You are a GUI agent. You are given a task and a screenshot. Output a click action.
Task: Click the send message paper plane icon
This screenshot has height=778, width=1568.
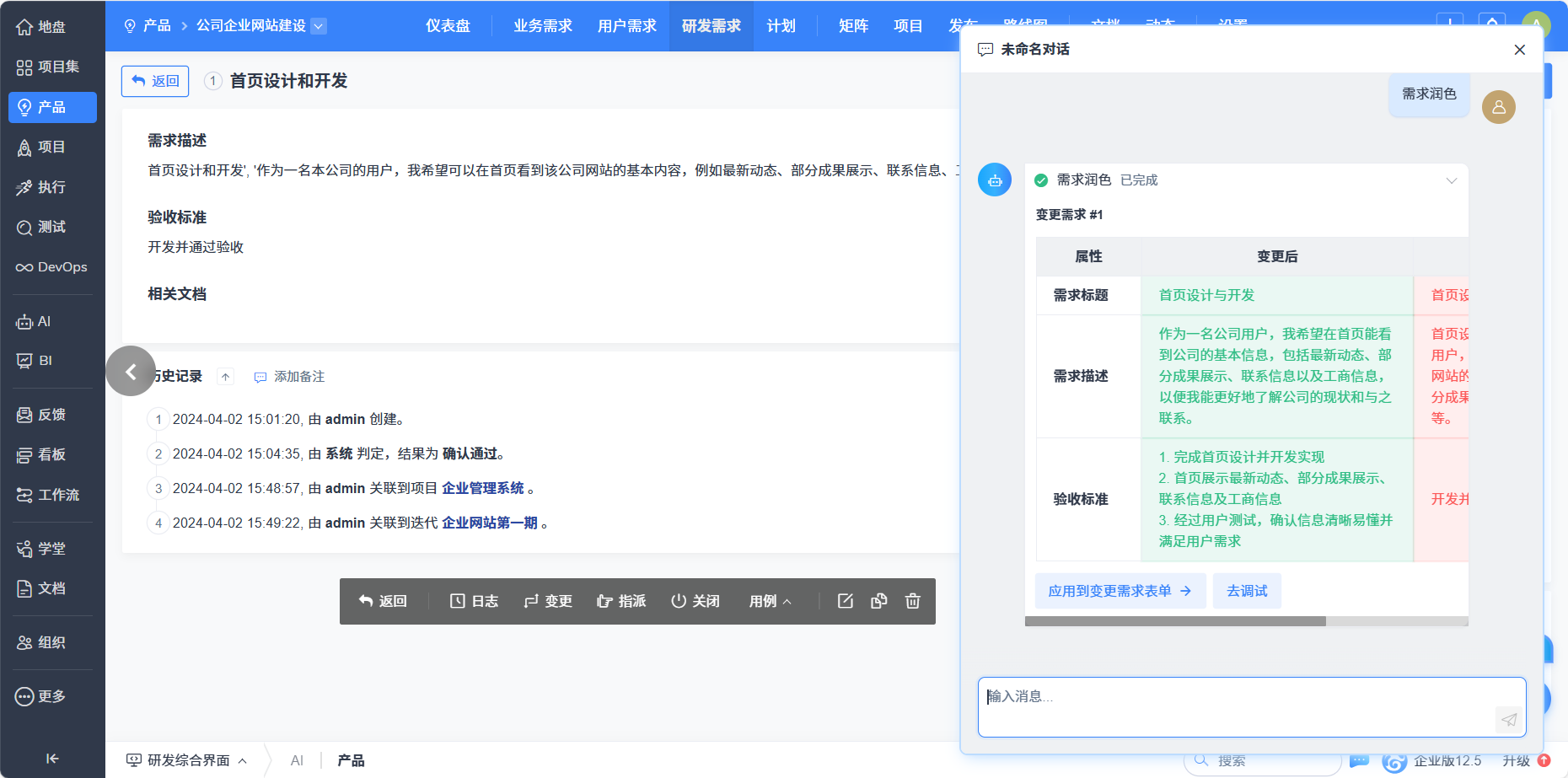(x=1508, y=719)
